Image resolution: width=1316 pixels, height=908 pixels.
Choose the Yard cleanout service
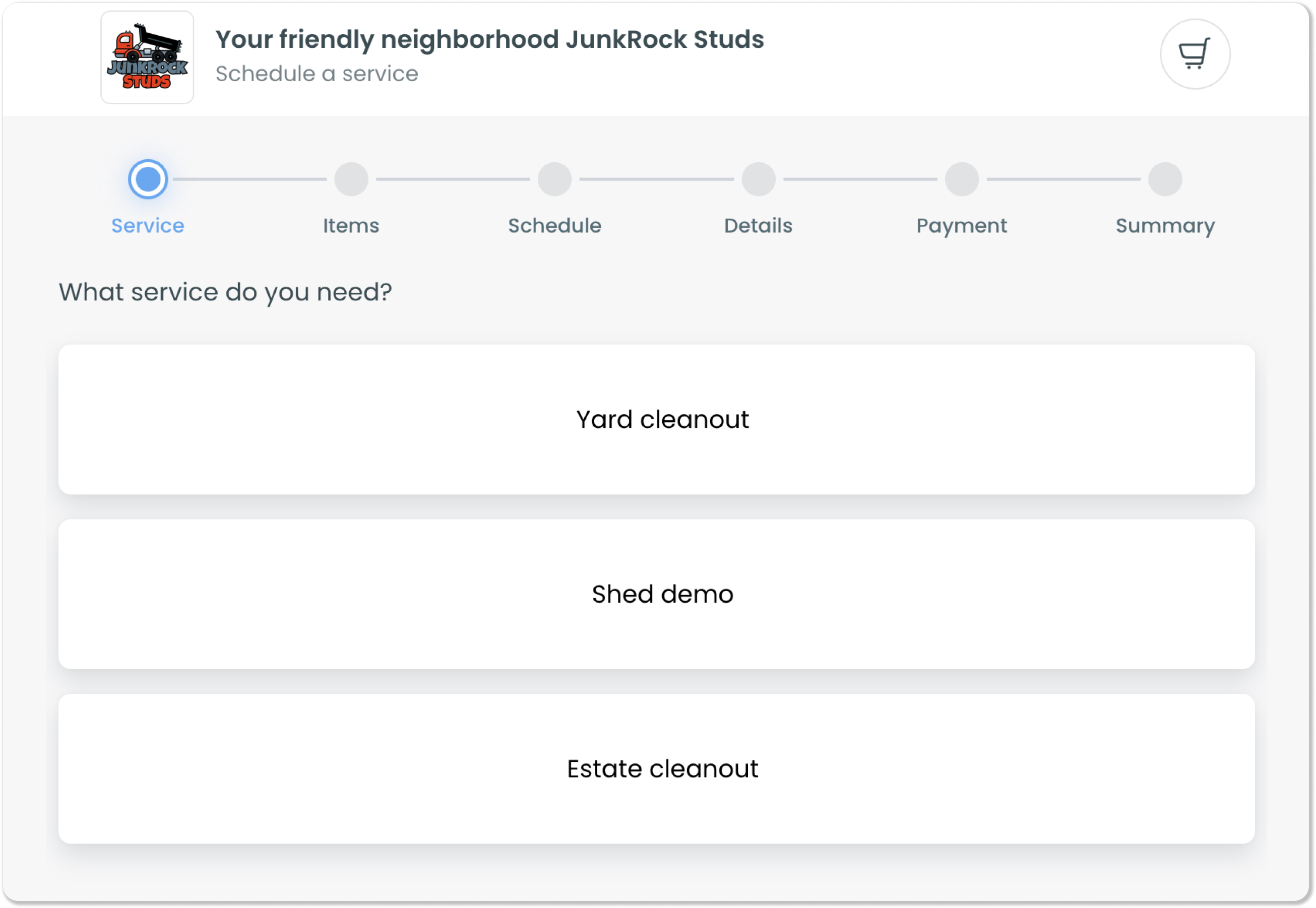(657, 419)
